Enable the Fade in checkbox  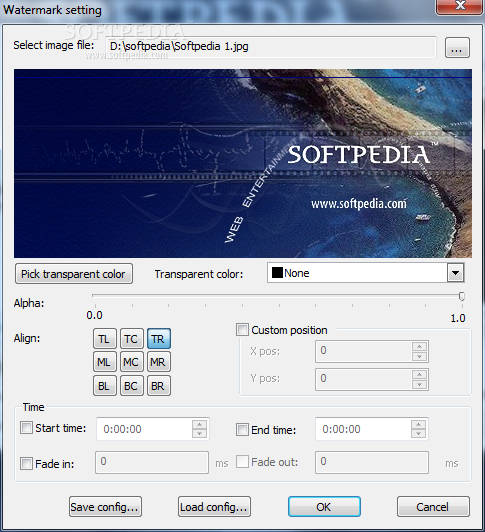(26, 463)
